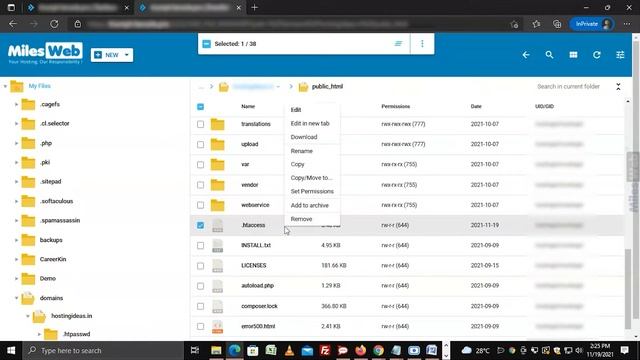
Task: Check the vendor folder checkbox
Action: click(x=200, y=185)
